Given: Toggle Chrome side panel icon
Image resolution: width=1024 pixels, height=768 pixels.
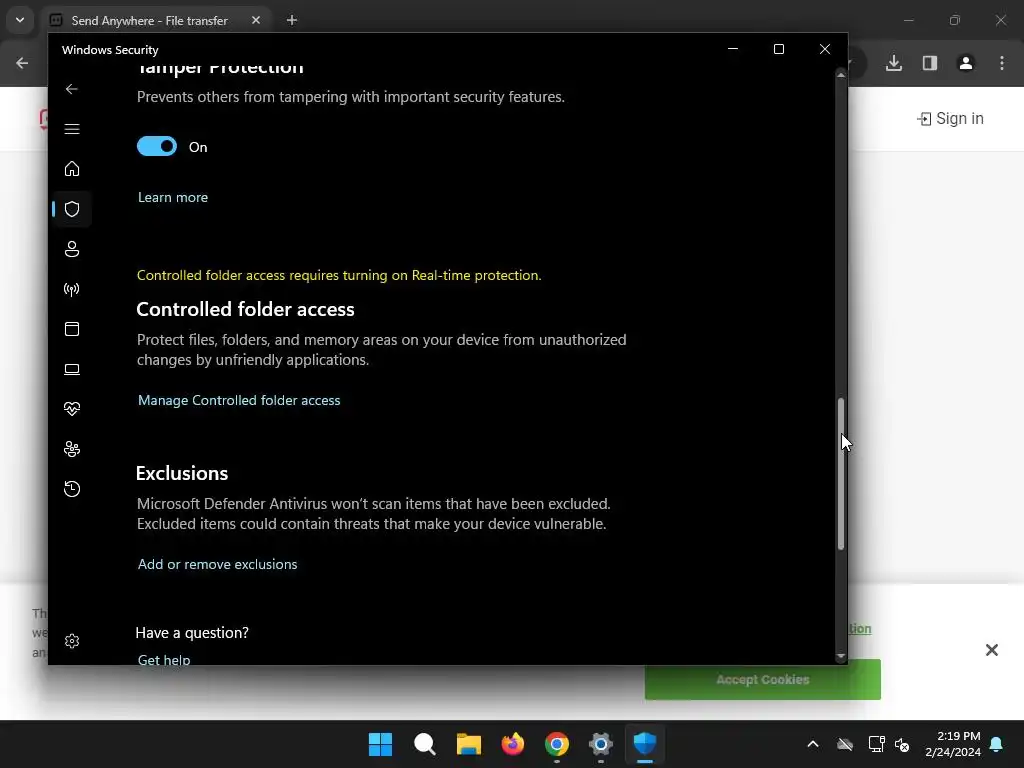Looking at the screenshot, I should [x=930, y=63].
